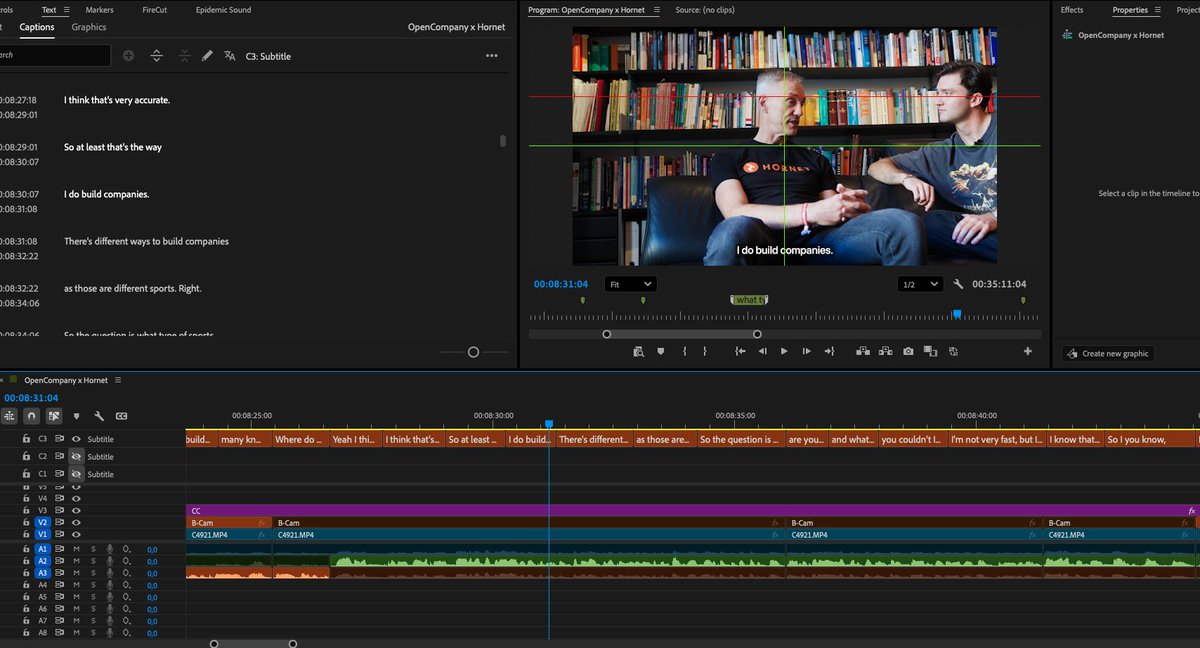Open the Text panel hamburger menu

tap(66, 9)
